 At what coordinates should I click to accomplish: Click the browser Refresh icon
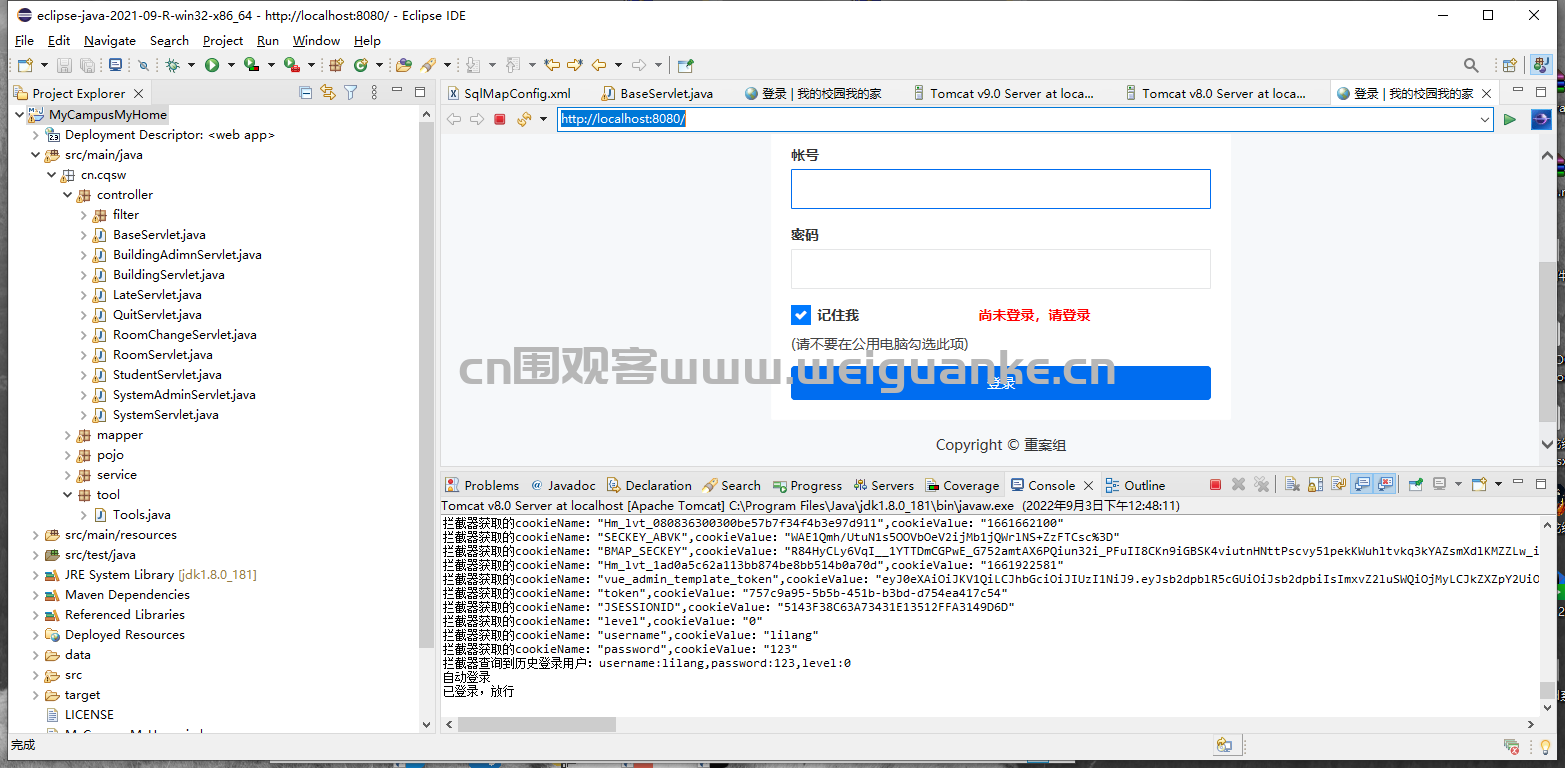point(524,119)
